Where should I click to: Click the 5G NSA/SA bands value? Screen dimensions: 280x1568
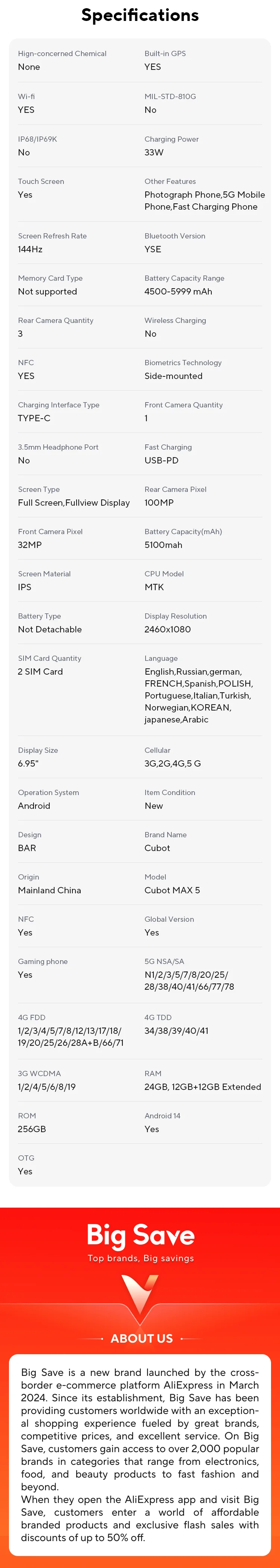click(189, 981)
